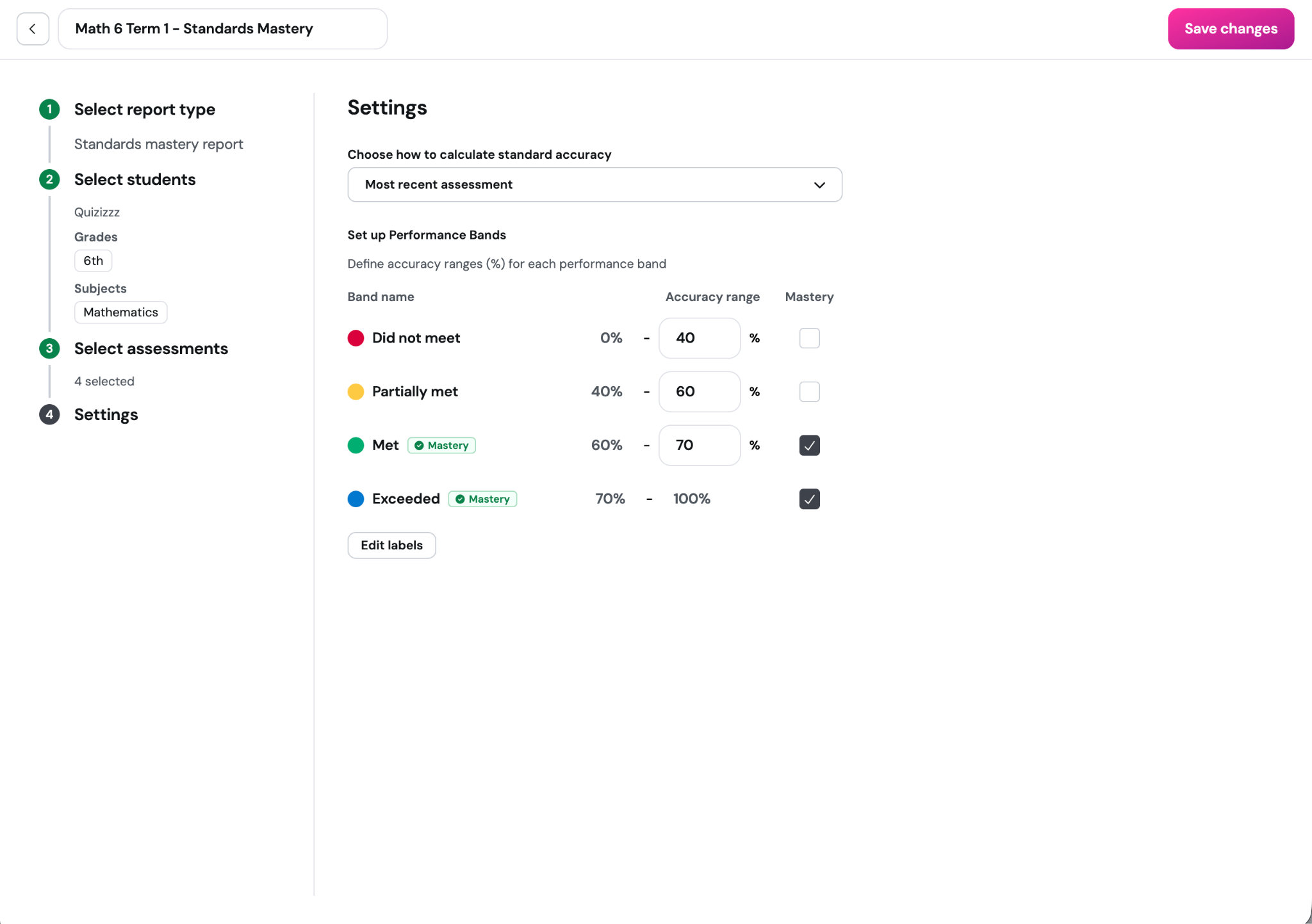Click the Mastery badge next to Met

click(x=441, y=445)
